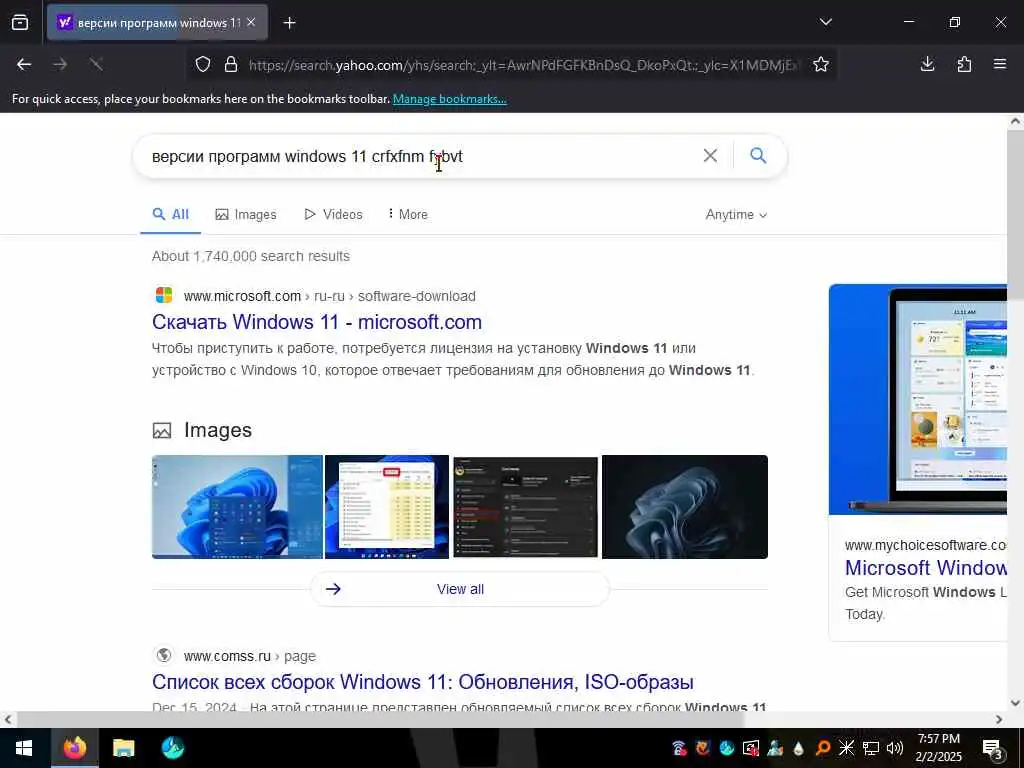Stop loading the page
Viewport: 1024px width, 768px height.
[x=97, y=64]
